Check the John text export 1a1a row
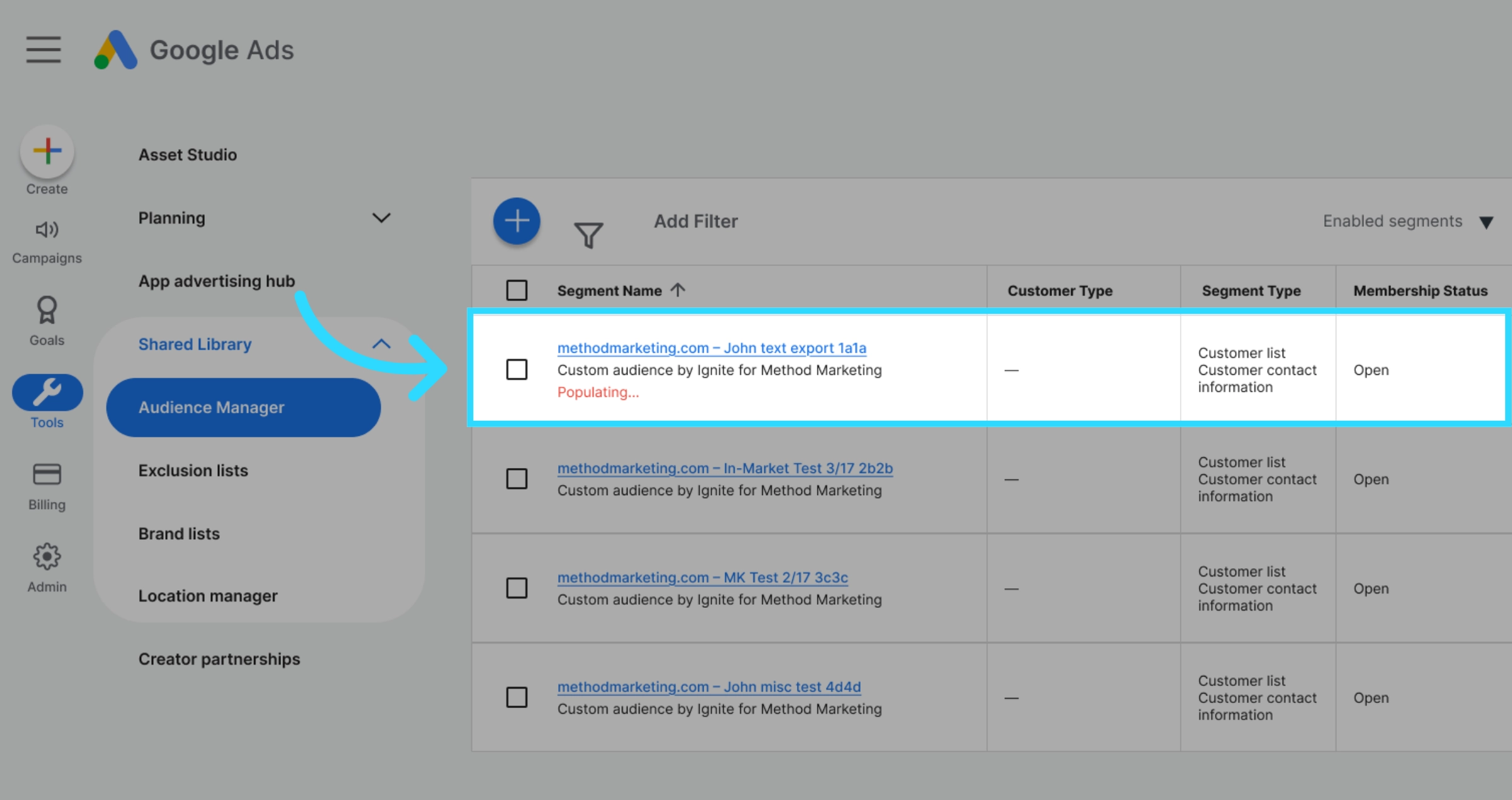 click(517, 369)
